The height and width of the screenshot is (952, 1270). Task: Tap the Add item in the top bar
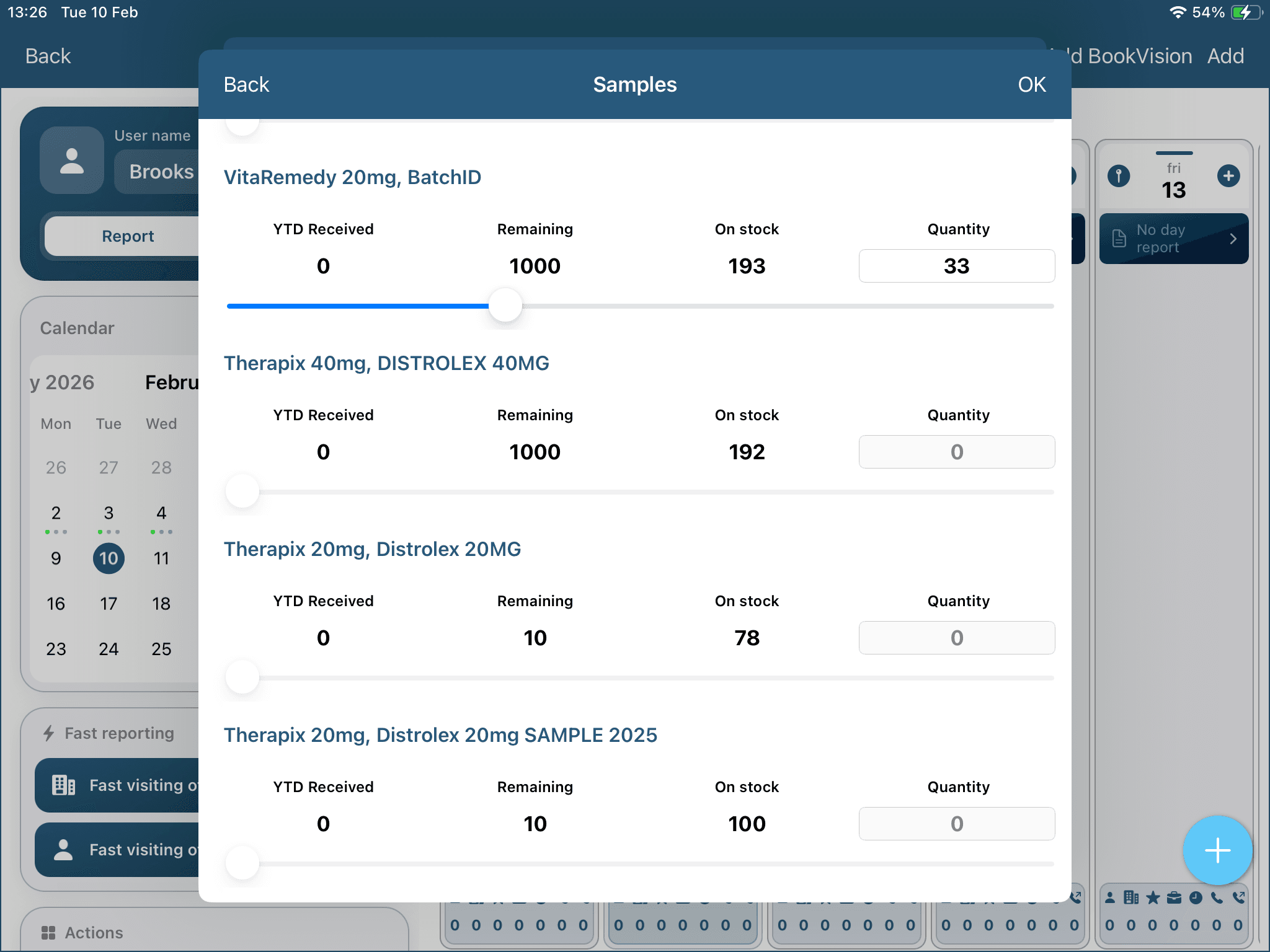pyautogui.click(x=1225, y=56)
